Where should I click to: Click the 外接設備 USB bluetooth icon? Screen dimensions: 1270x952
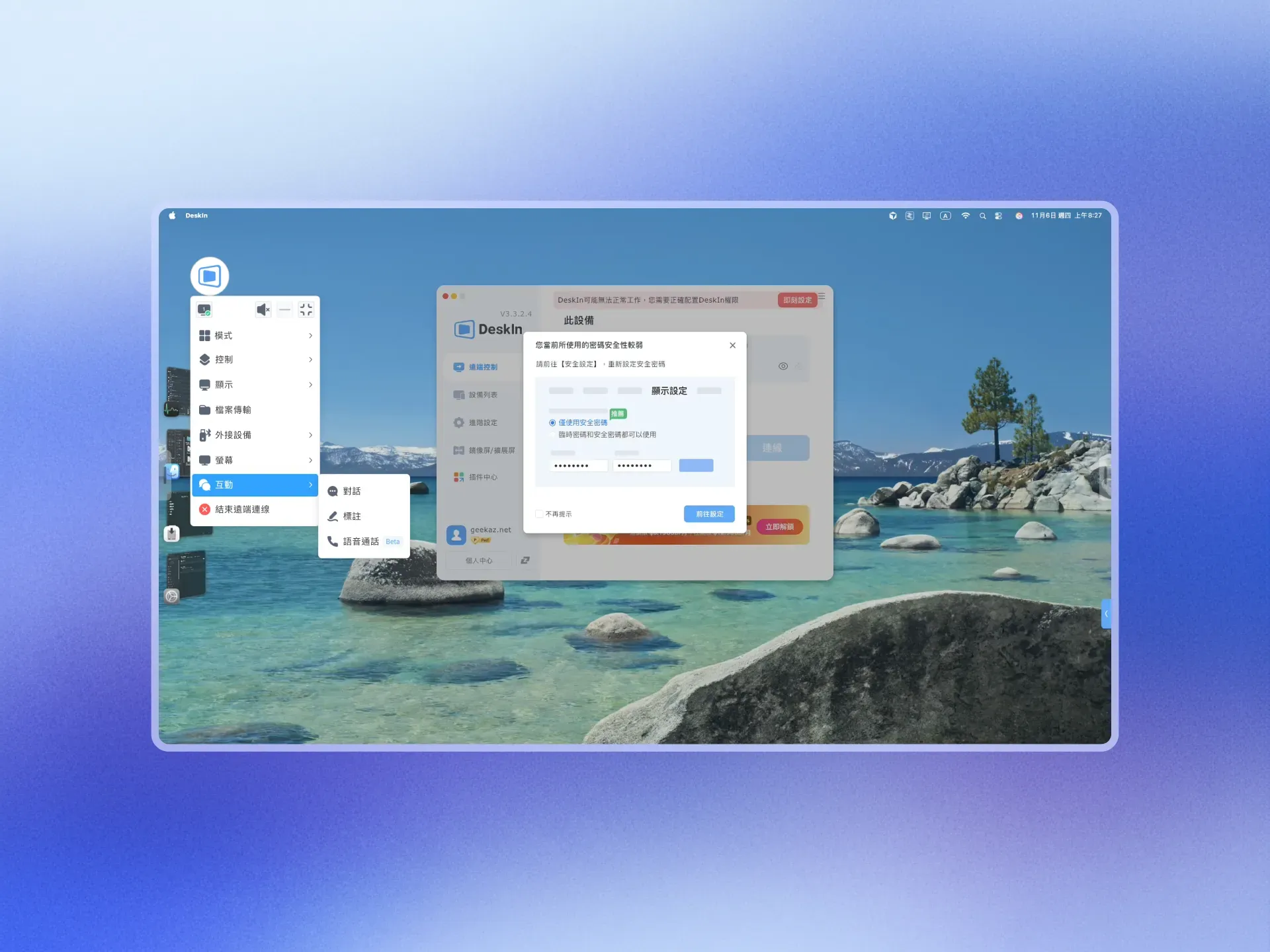click(x=204, y=435)
